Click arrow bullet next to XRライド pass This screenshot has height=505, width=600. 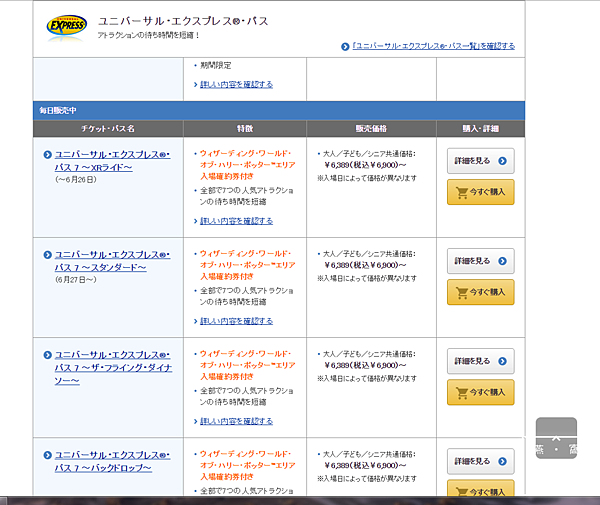pyautogui.click(x=47, y=155)
